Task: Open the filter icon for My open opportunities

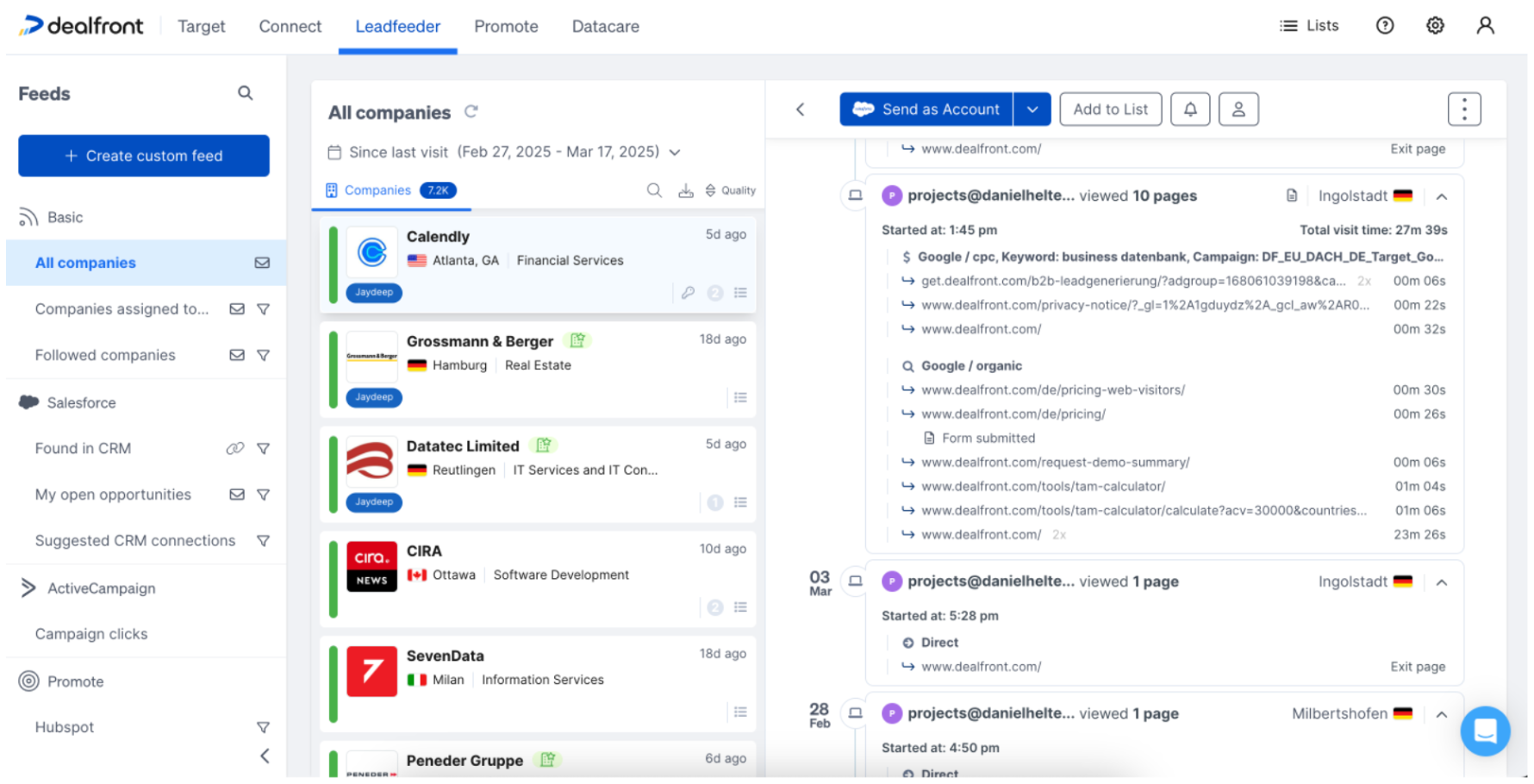Action: pos(264,495)
